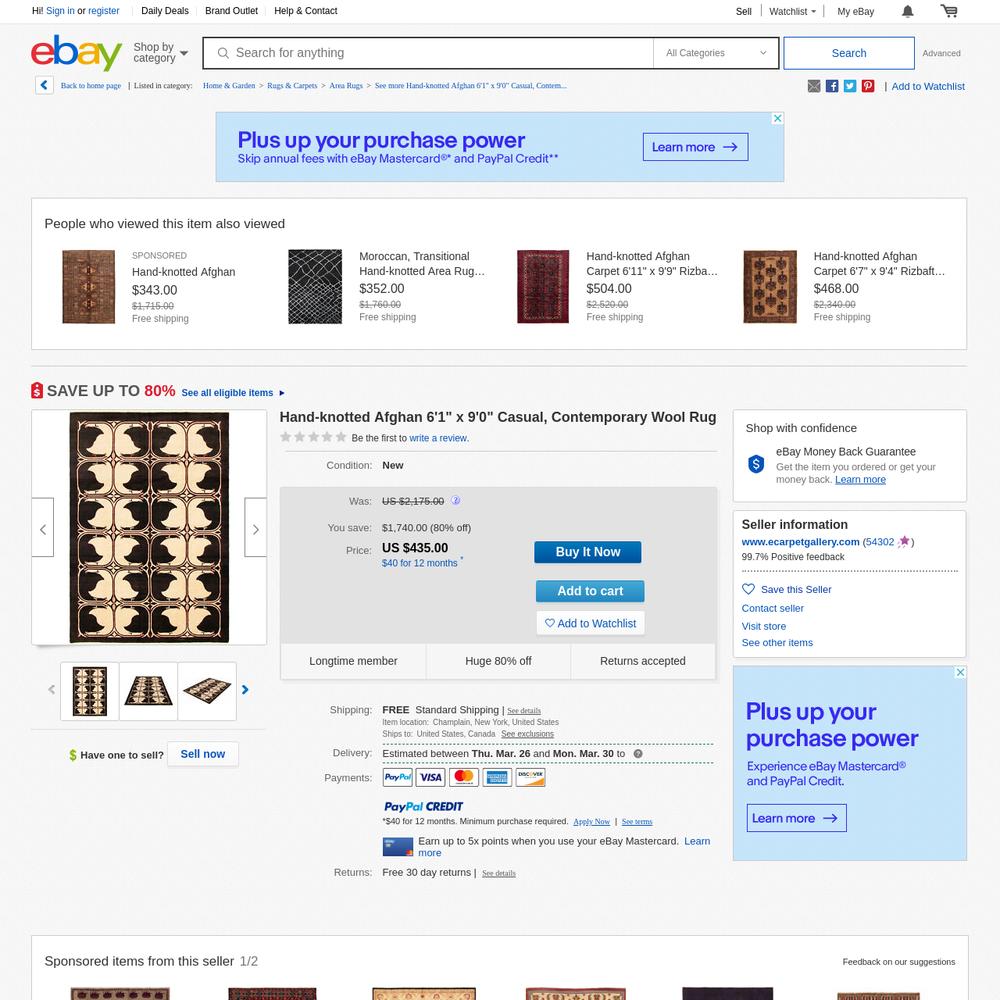Open Daily Deals in top menu
Image resolution: width=1000 pixels, height=1000 pixels.
[165, 11]
